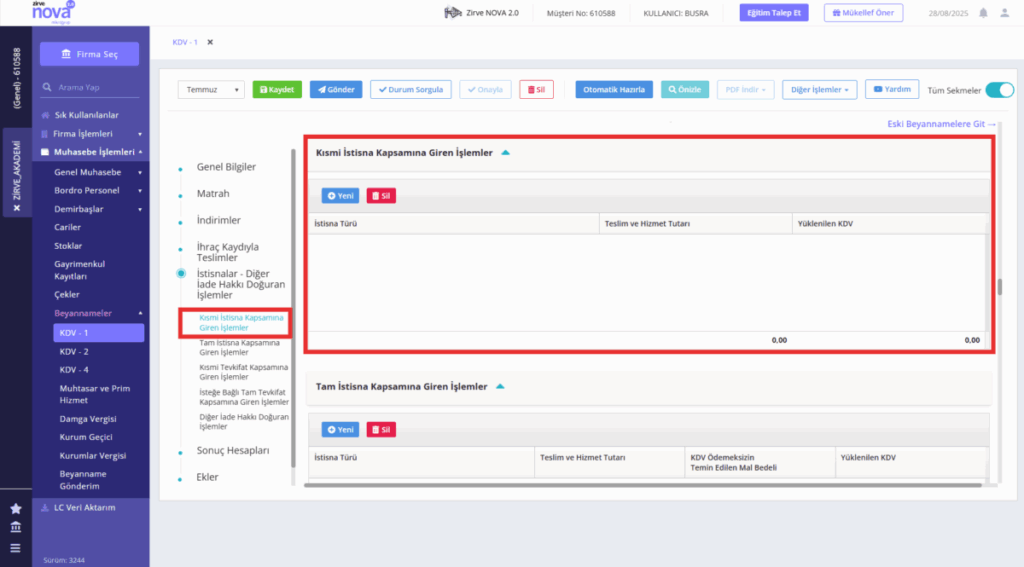The height and width of the screenshot is (567, 1024).
Task: Select the İstisnalar - Diğer İade Hakkı step marker
Action: point(181,273)
